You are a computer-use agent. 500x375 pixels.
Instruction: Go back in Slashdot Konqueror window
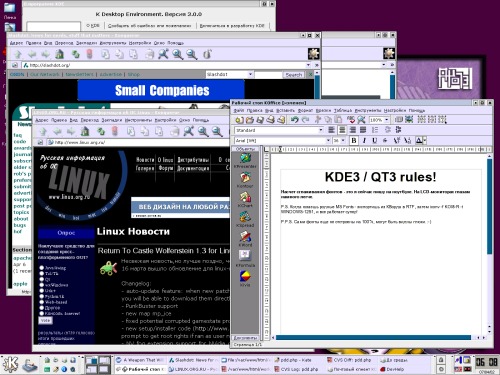click(x=32, y=54)
